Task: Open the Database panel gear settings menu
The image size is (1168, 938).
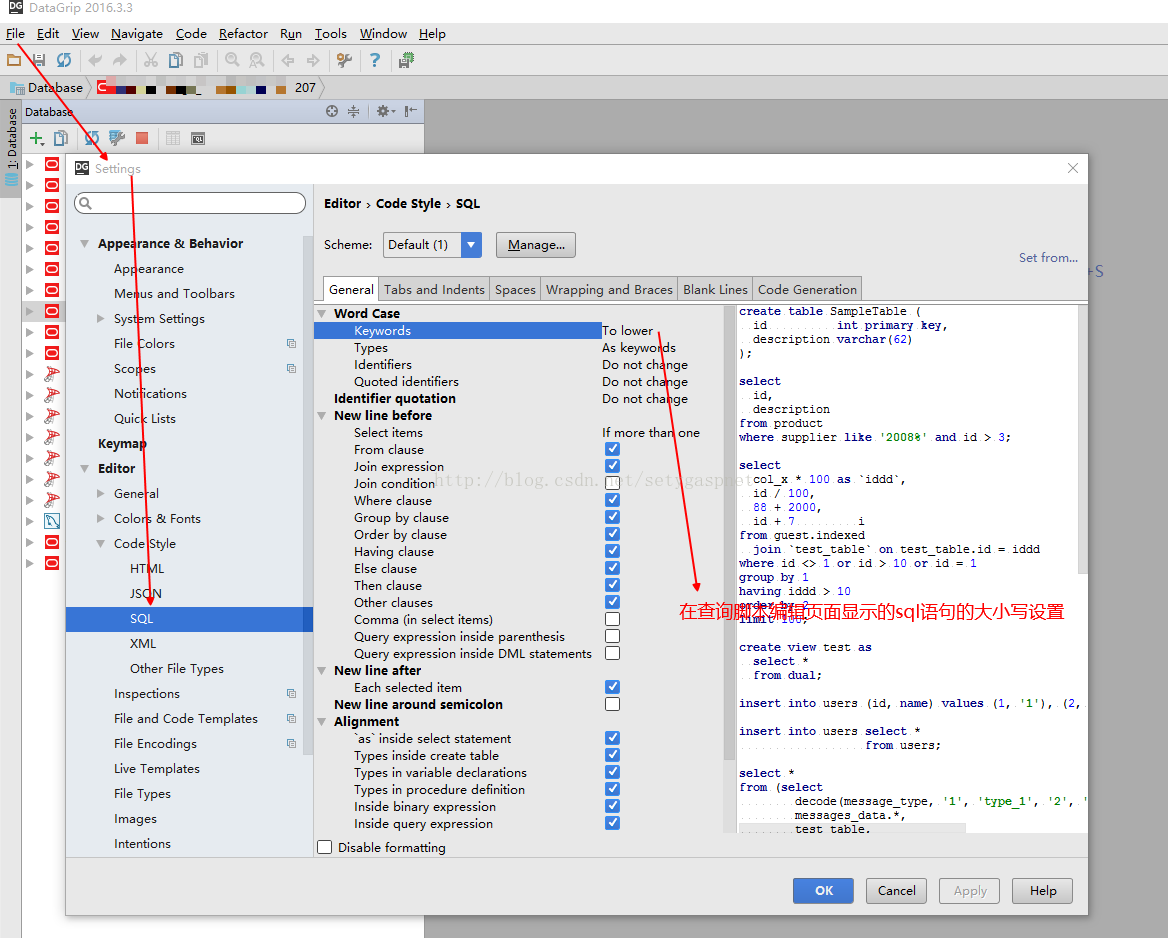Action: click(385, 111)
